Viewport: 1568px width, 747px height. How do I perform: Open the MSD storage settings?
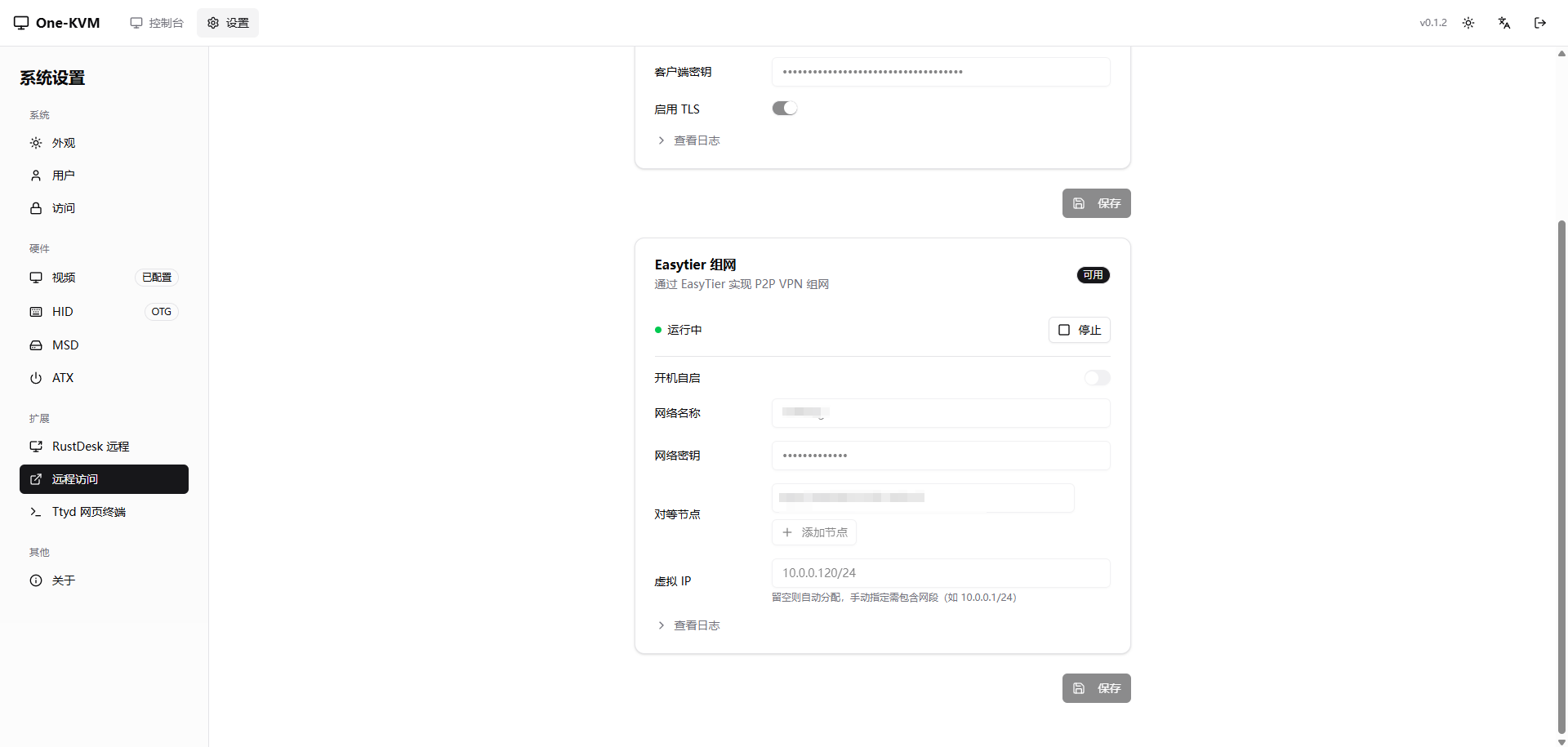coord(65,345)
